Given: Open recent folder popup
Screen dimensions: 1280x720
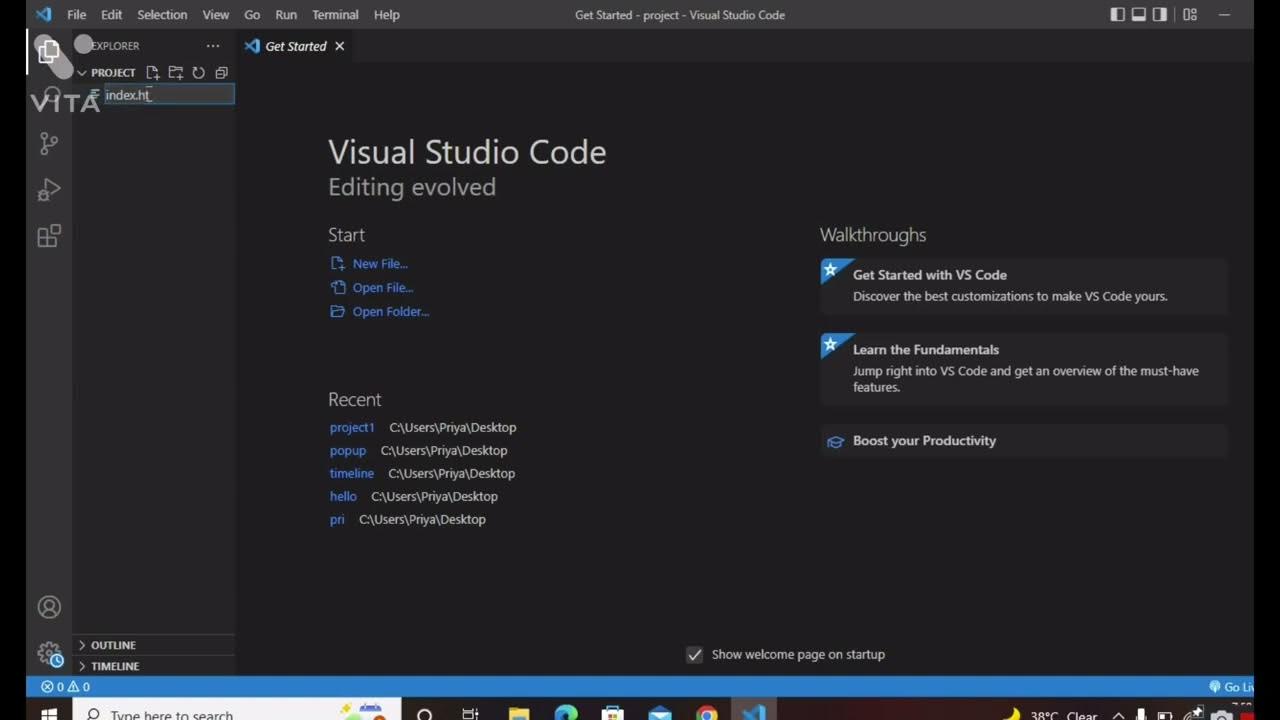Looking at the screenshot, I should pyautogui.click(x=348, y=451).
